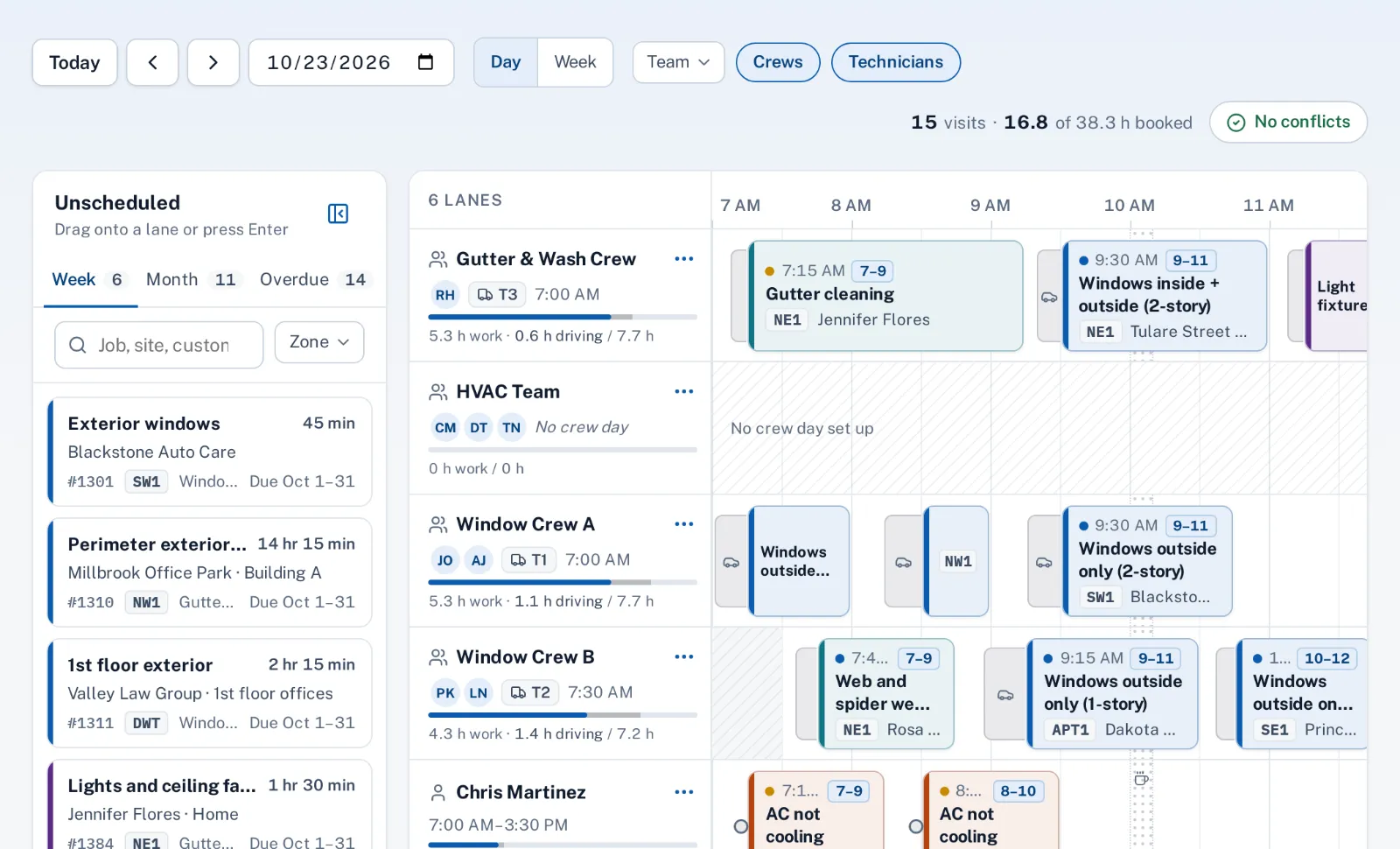Toggle the Technicians filter chip
The height and width of the screenshot is (849, 1400).
tap(896, 62)
